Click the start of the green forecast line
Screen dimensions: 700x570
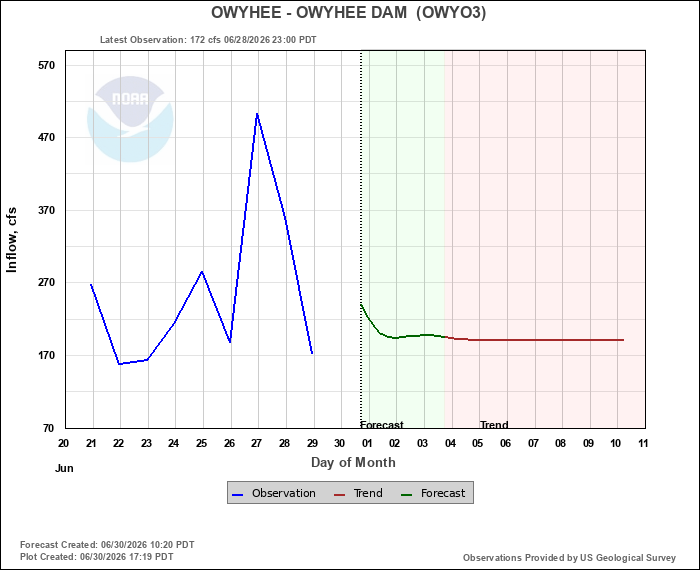361,305
